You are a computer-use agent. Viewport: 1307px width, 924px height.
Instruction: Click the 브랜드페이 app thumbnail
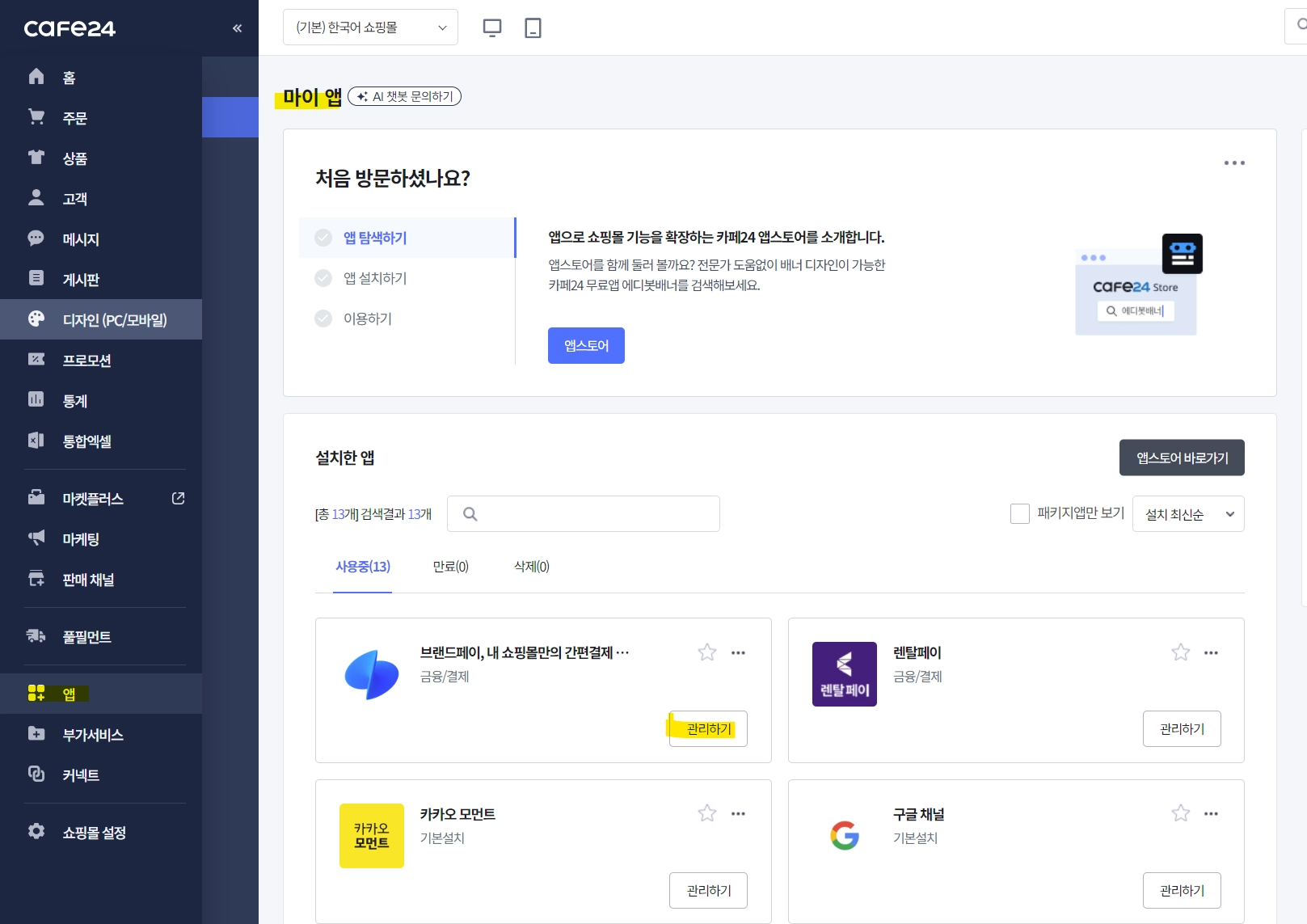click(x=372, y=674)
